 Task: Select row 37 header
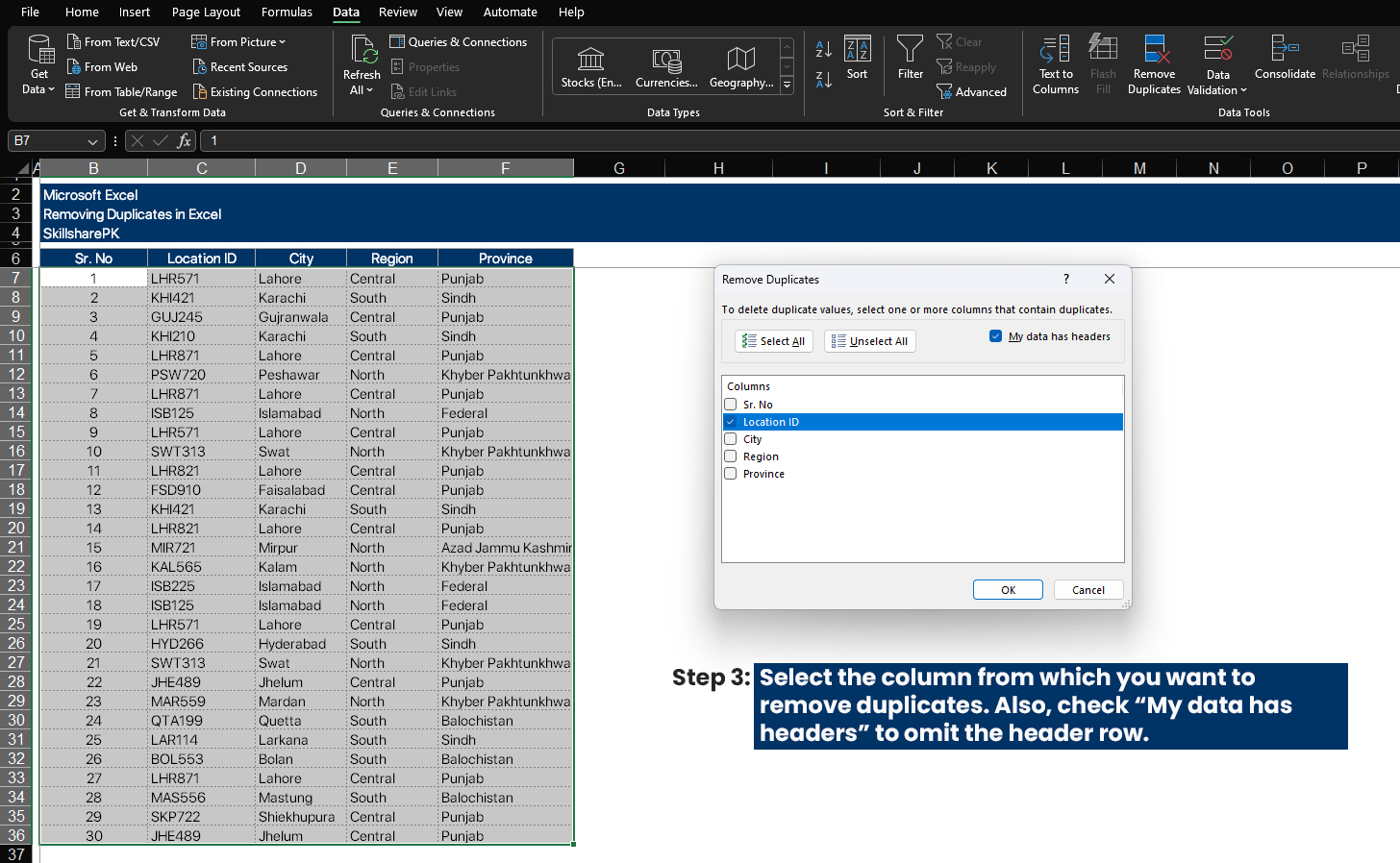point(16,854)
